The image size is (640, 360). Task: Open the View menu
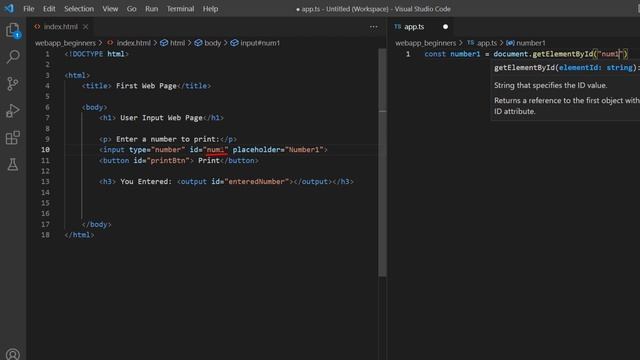pos(110,9)
